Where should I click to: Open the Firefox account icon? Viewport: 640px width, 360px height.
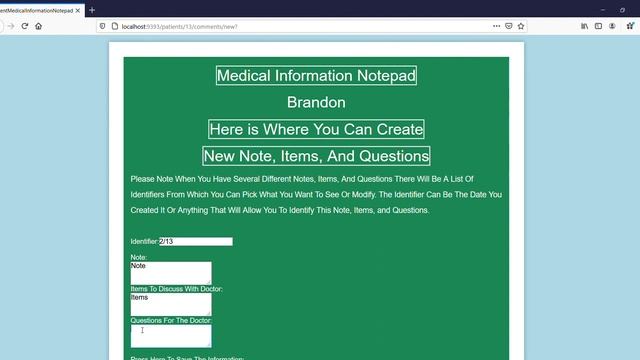pos(612,26)
